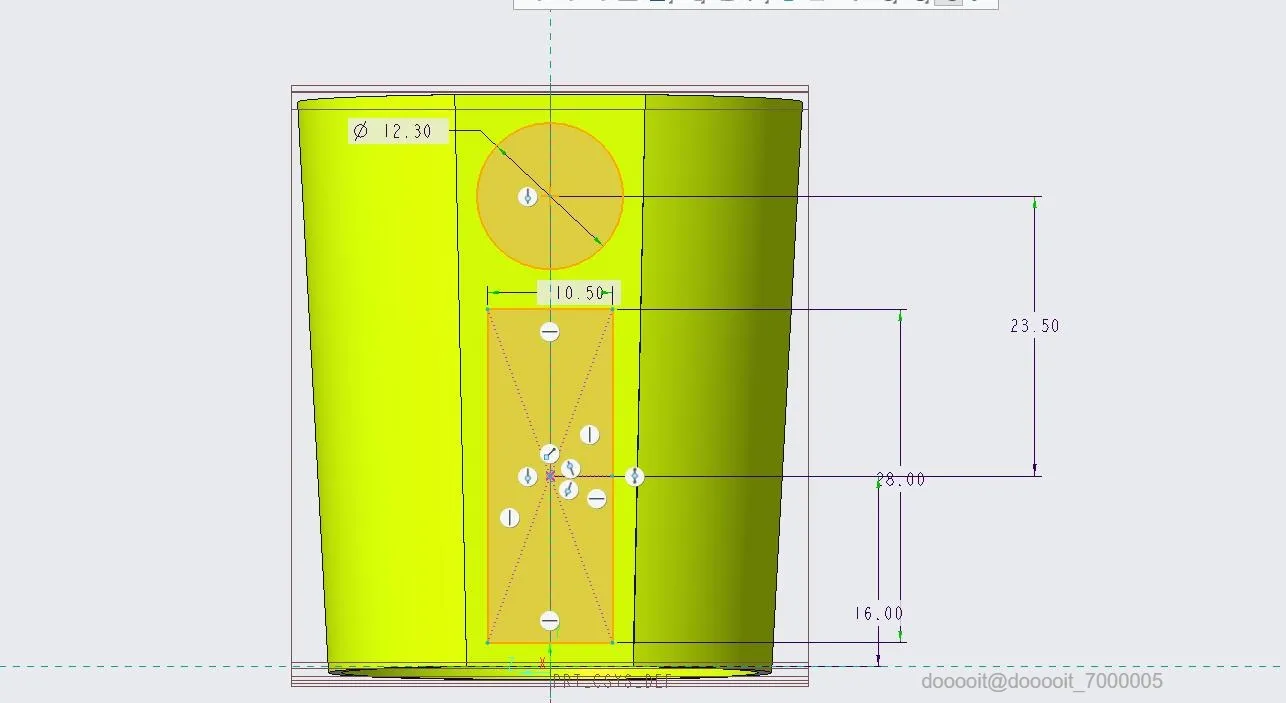Select the PRT_CSYS_DEF coordinate system label
The width and height of the screenshot is (1286, 703).
[x=612, y=681]
